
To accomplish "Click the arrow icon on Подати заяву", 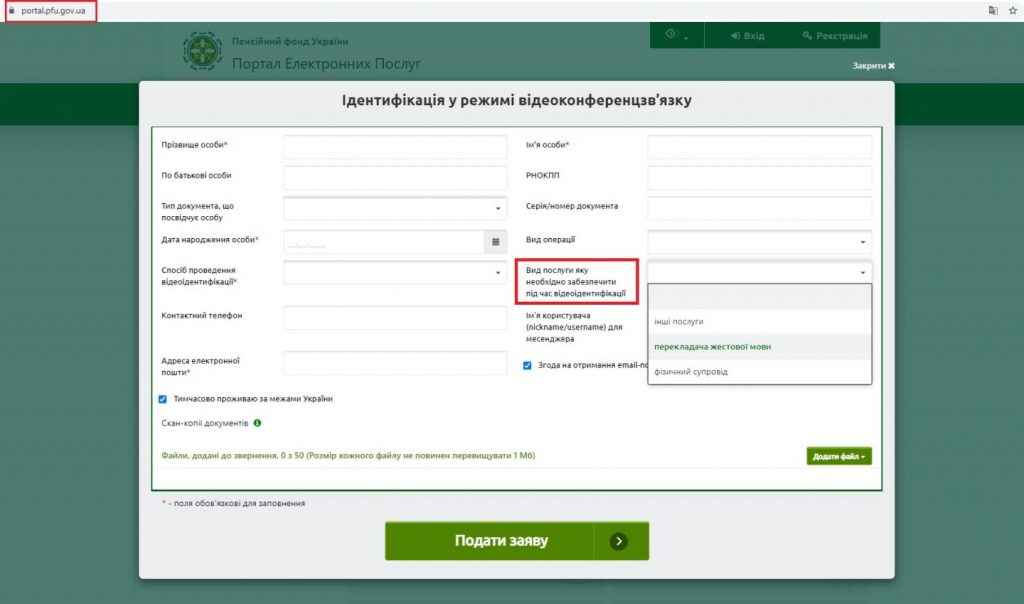I will pos(619,541).
